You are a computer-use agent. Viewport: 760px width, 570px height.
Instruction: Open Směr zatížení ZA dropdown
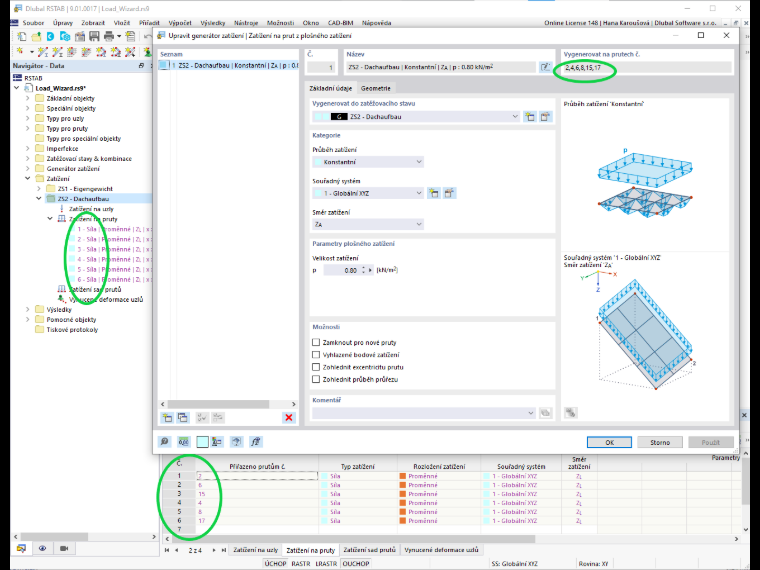[368, 224]
